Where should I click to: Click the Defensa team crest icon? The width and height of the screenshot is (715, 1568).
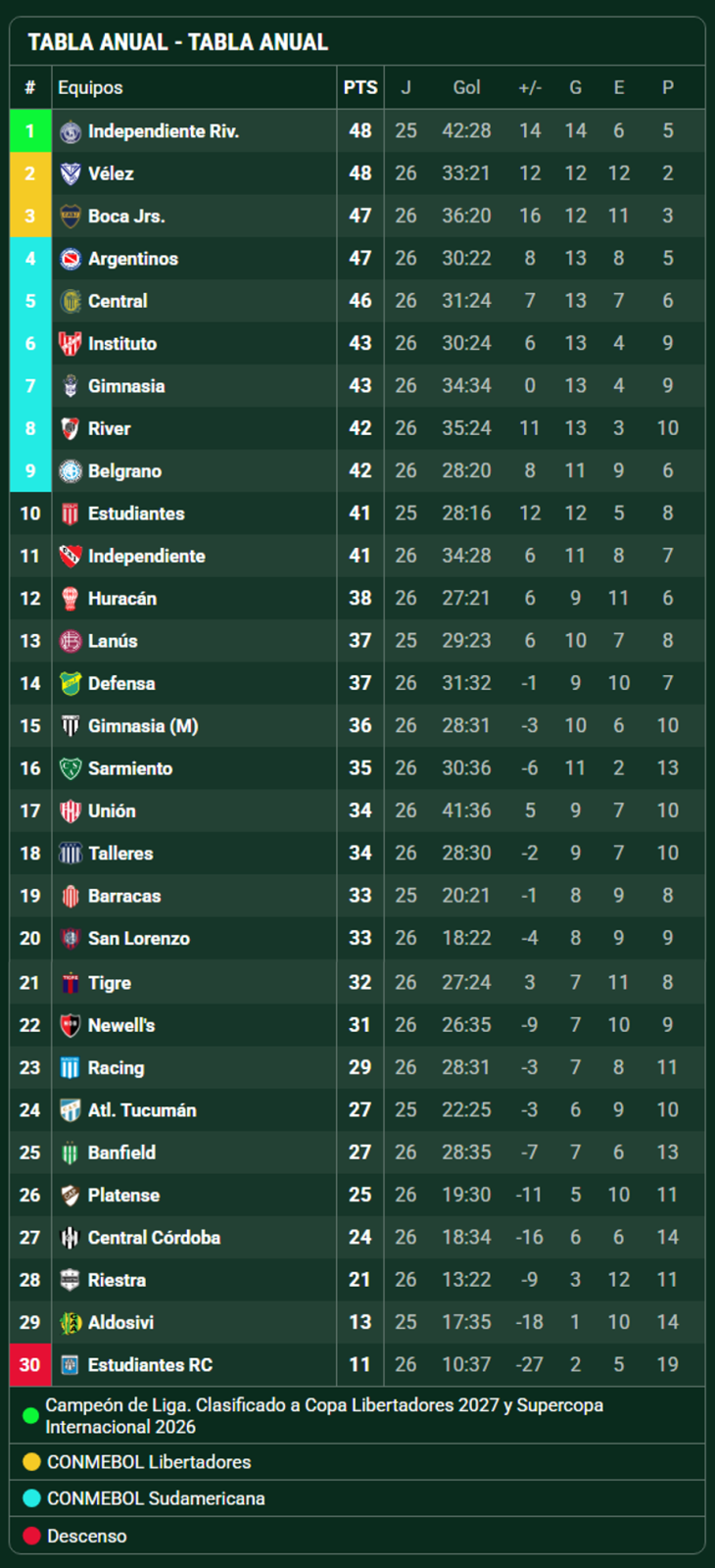[x=71, y=683]
